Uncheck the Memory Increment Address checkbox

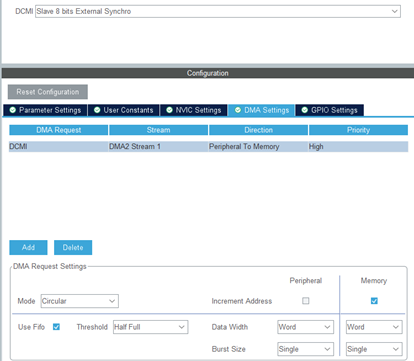pyautogui.click(x=374, y=301)
